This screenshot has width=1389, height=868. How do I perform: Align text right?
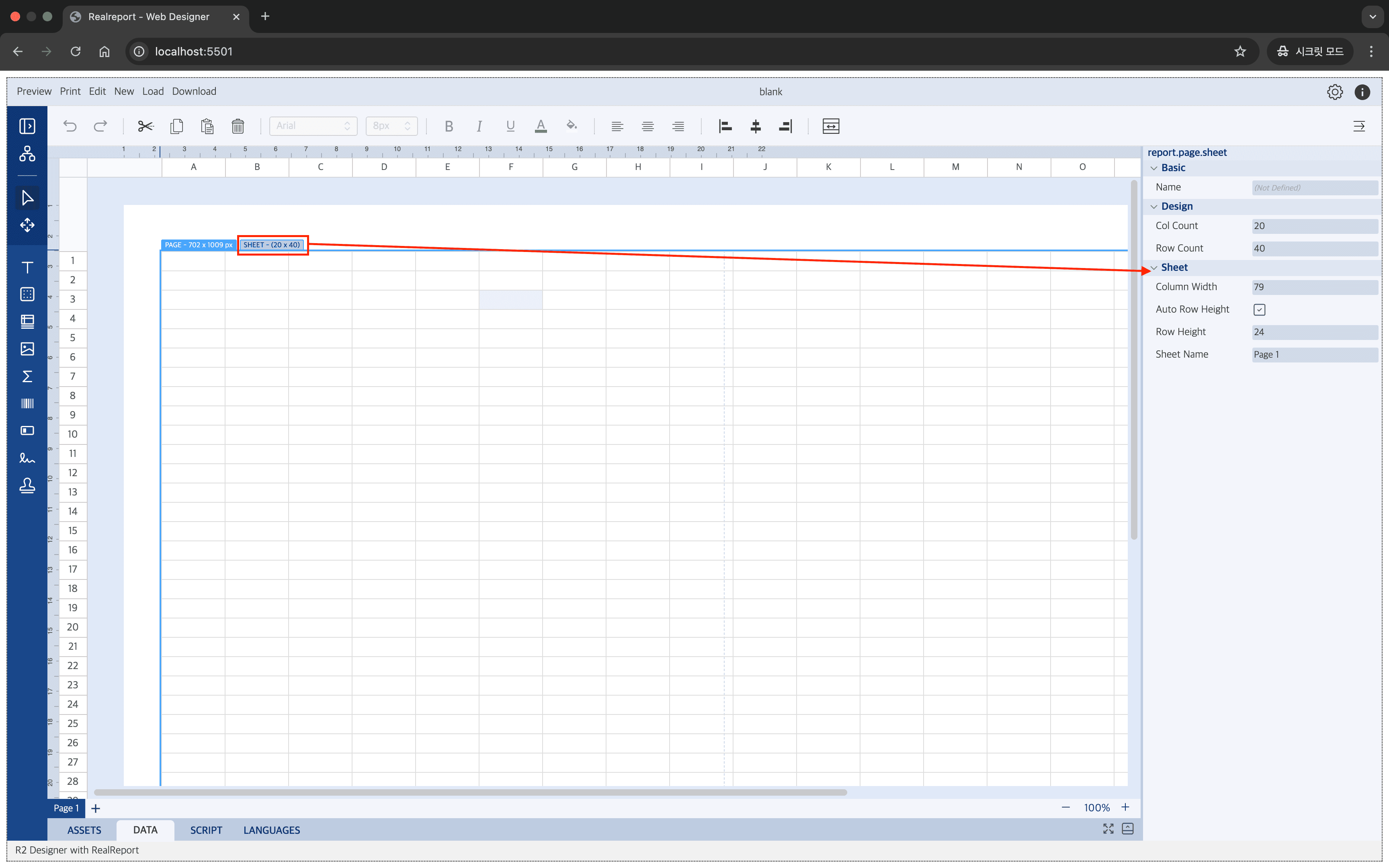[678, 126]
